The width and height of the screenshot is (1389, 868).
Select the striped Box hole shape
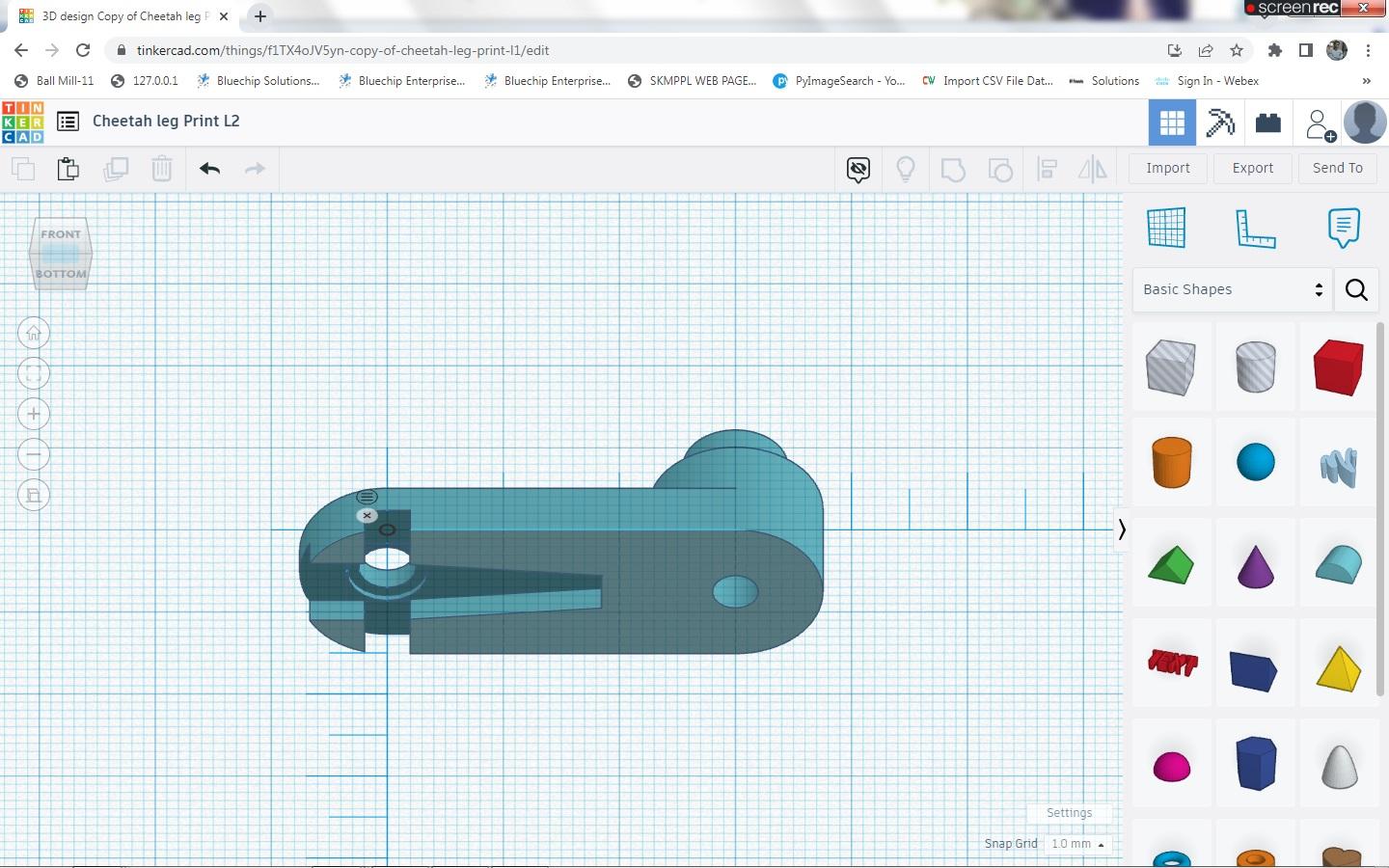click(x=1171, y=366)
